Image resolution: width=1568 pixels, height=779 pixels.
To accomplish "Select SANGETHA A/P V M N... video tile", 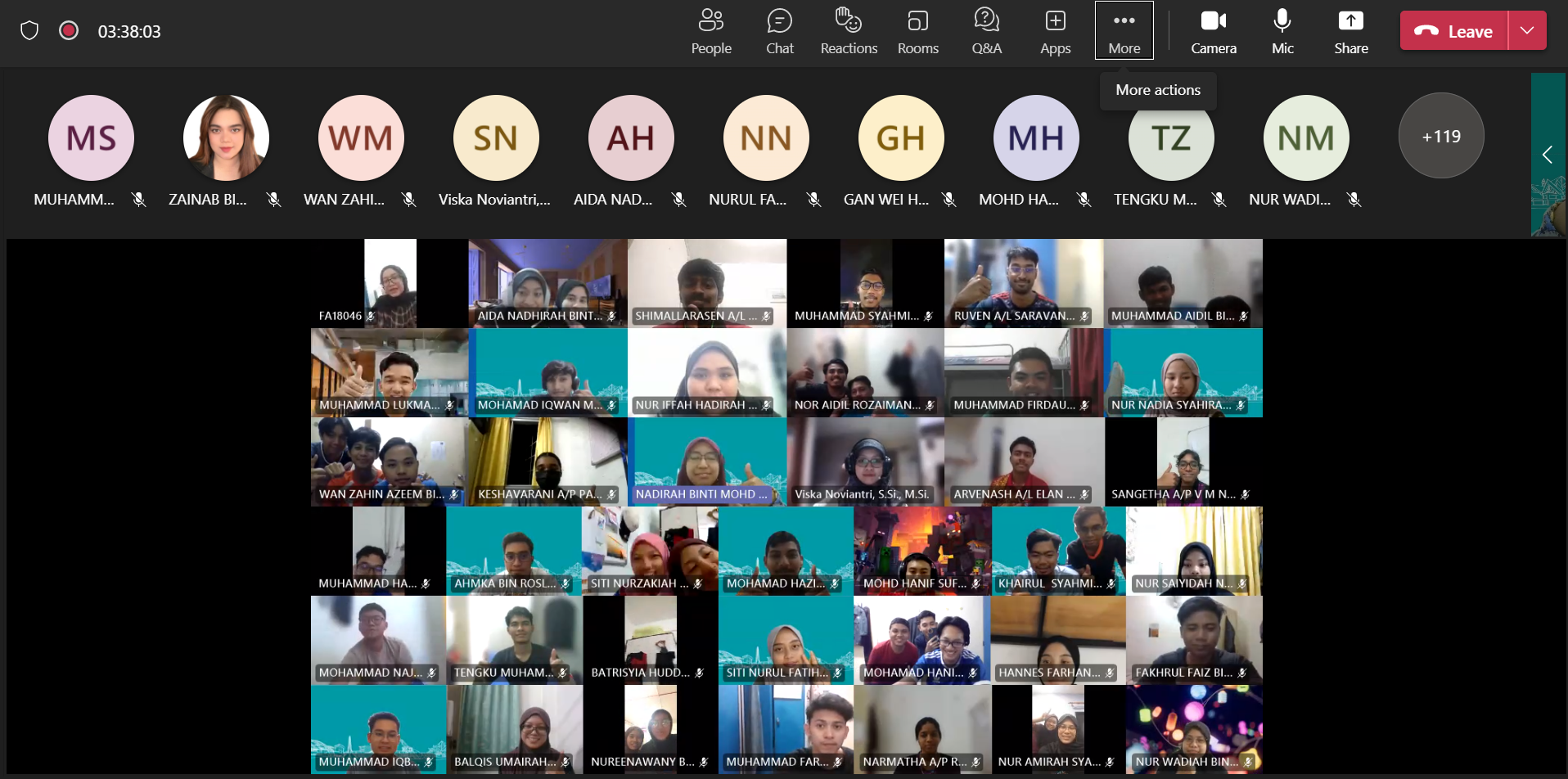I will tap(1183, 462).
